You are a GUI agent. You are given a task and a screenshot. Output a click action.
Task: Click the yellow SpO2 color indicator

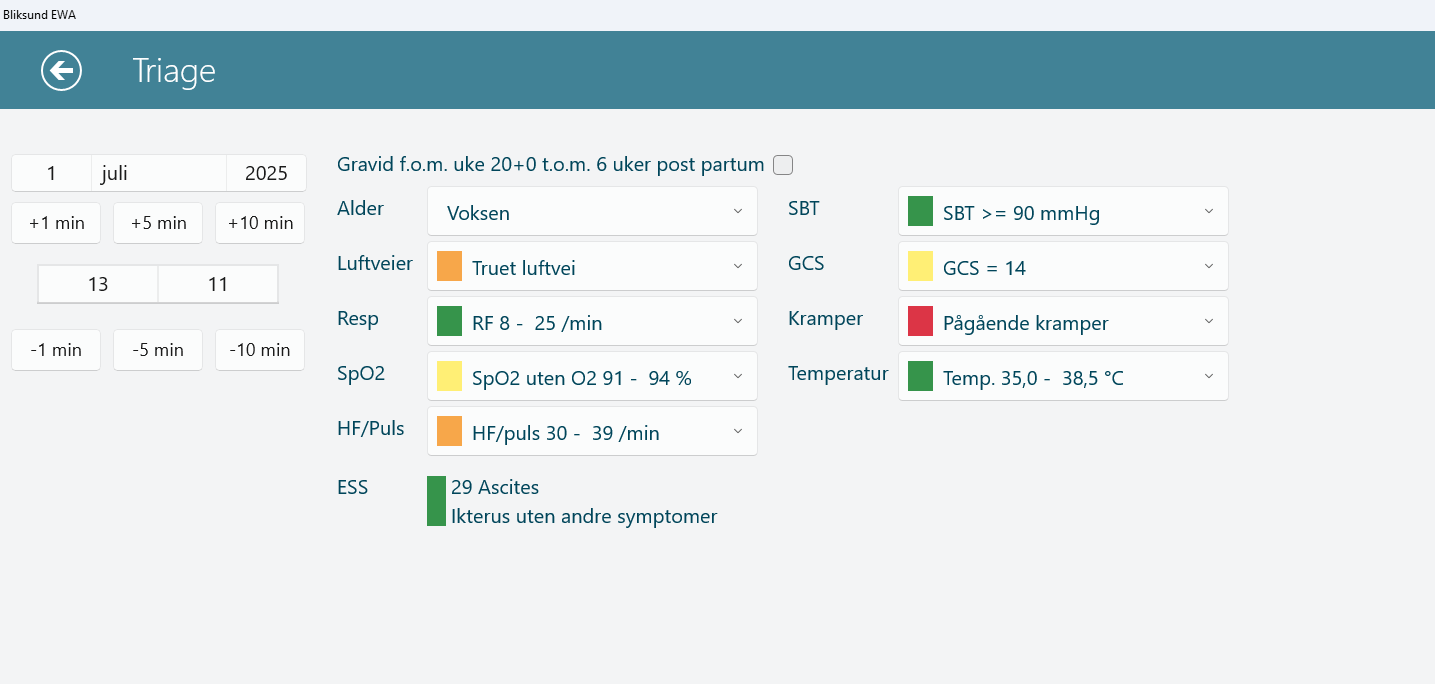449,377
